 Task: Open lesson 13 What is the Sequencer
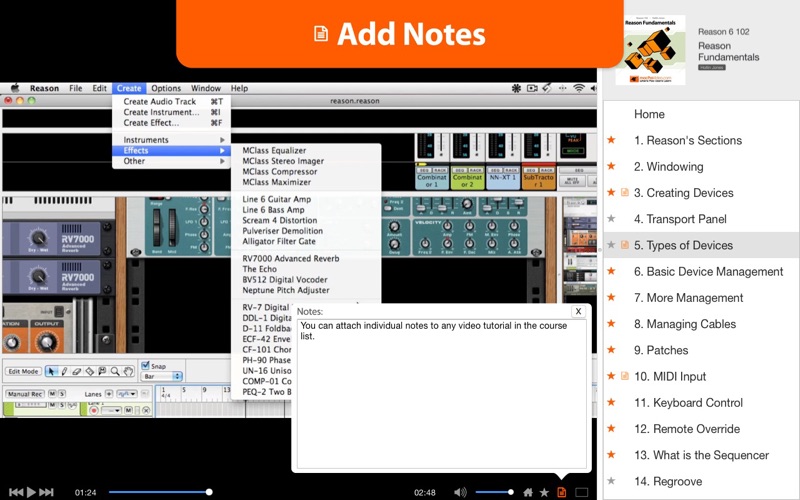click(702, 455)
